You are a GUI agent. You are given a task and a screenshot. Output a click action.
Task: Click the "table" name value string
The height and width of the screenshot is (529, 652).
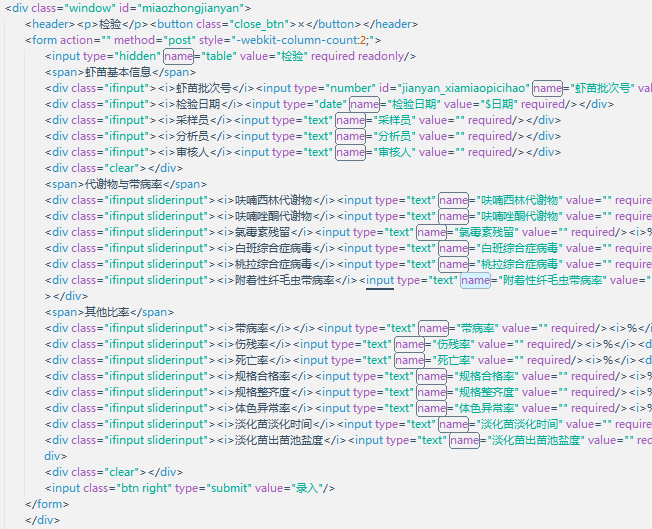(219, 56)
